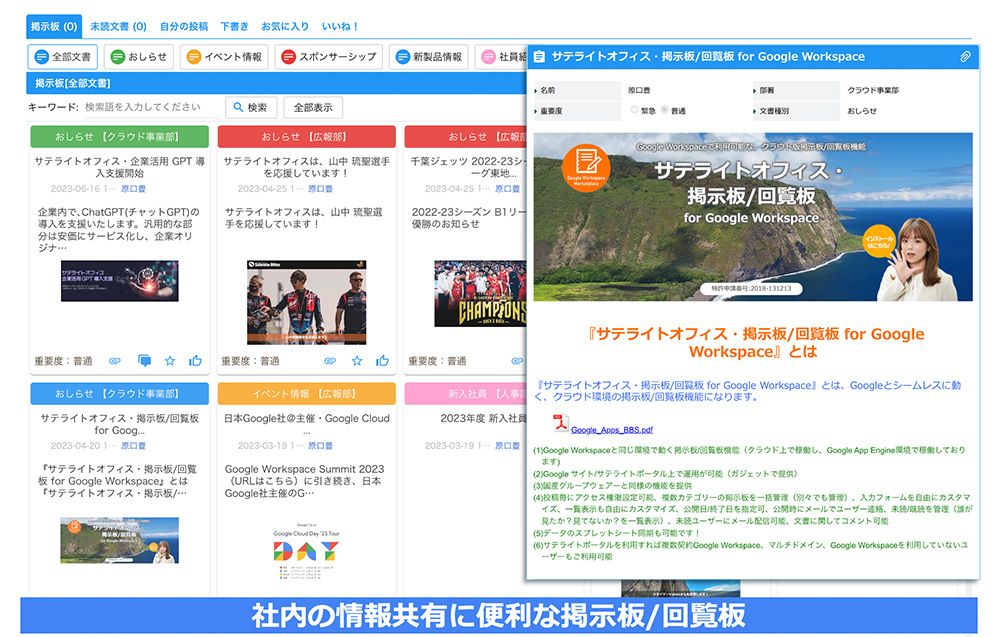
Task: Open the 日本Google社＠主催 card title
Action: point(307,424)
